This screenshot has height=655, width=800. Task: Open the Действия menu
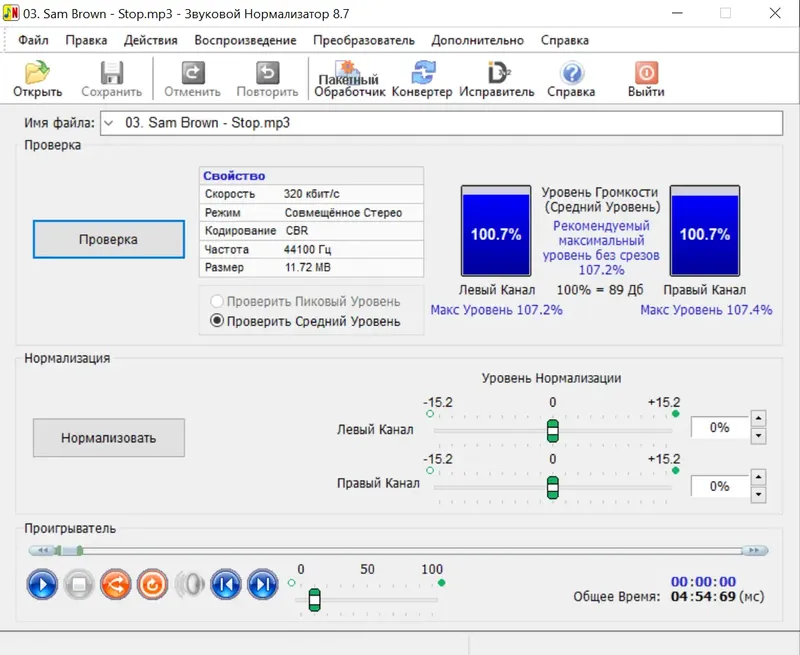(x=153, y=40)
